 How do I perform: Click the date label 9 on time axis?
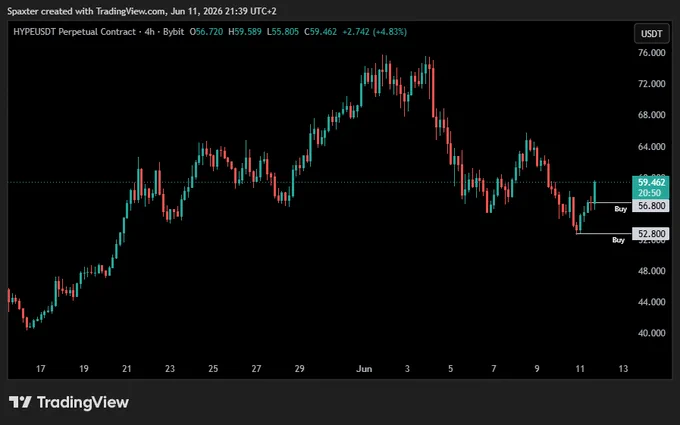(x=537, y=369)
